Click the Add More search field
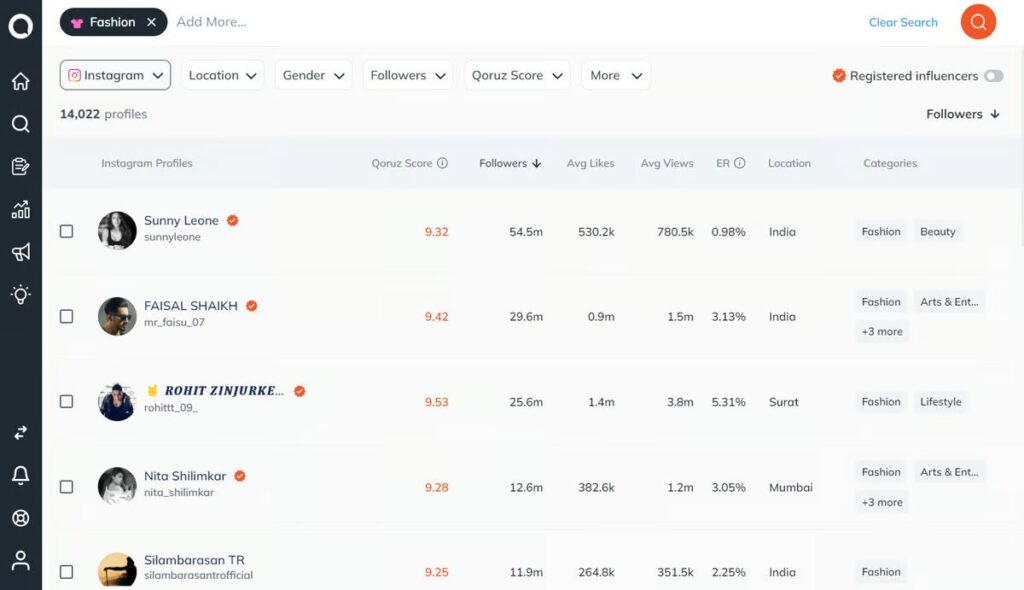The width and height of the screenshot is (1024, 590). 211,22
